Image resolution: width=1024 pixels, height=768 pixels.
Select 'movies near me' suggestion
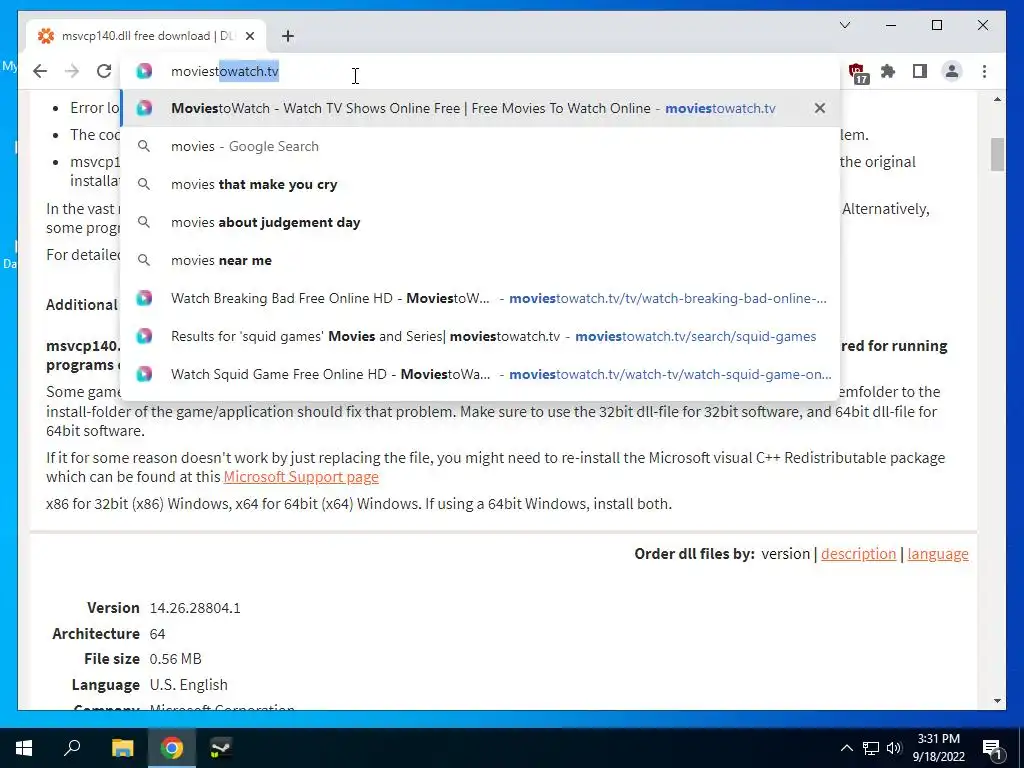tap(480, 260)
